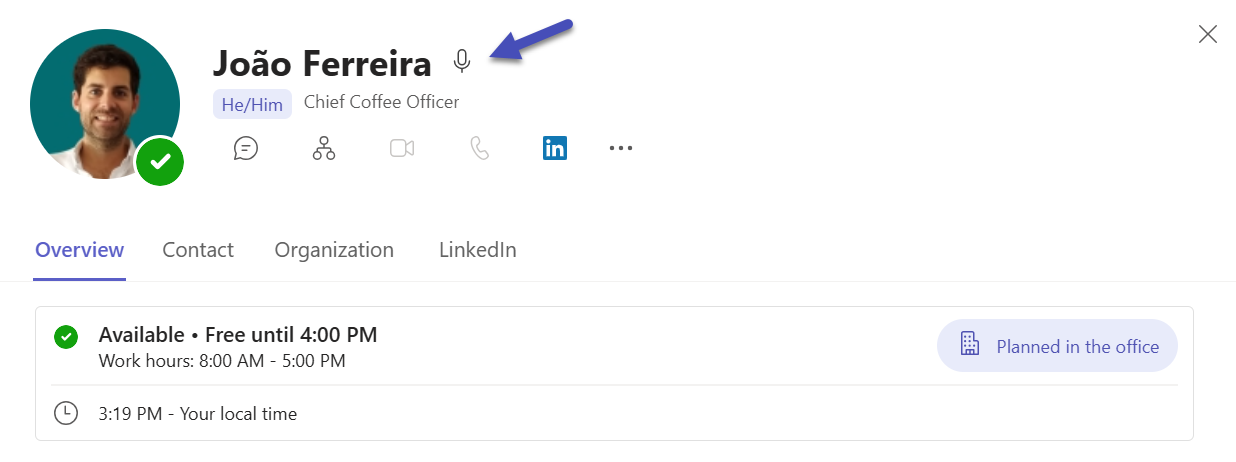Start a chat with João Ferreira
The width and height of the screenshot is (1236, 462).
coord(246,149)
